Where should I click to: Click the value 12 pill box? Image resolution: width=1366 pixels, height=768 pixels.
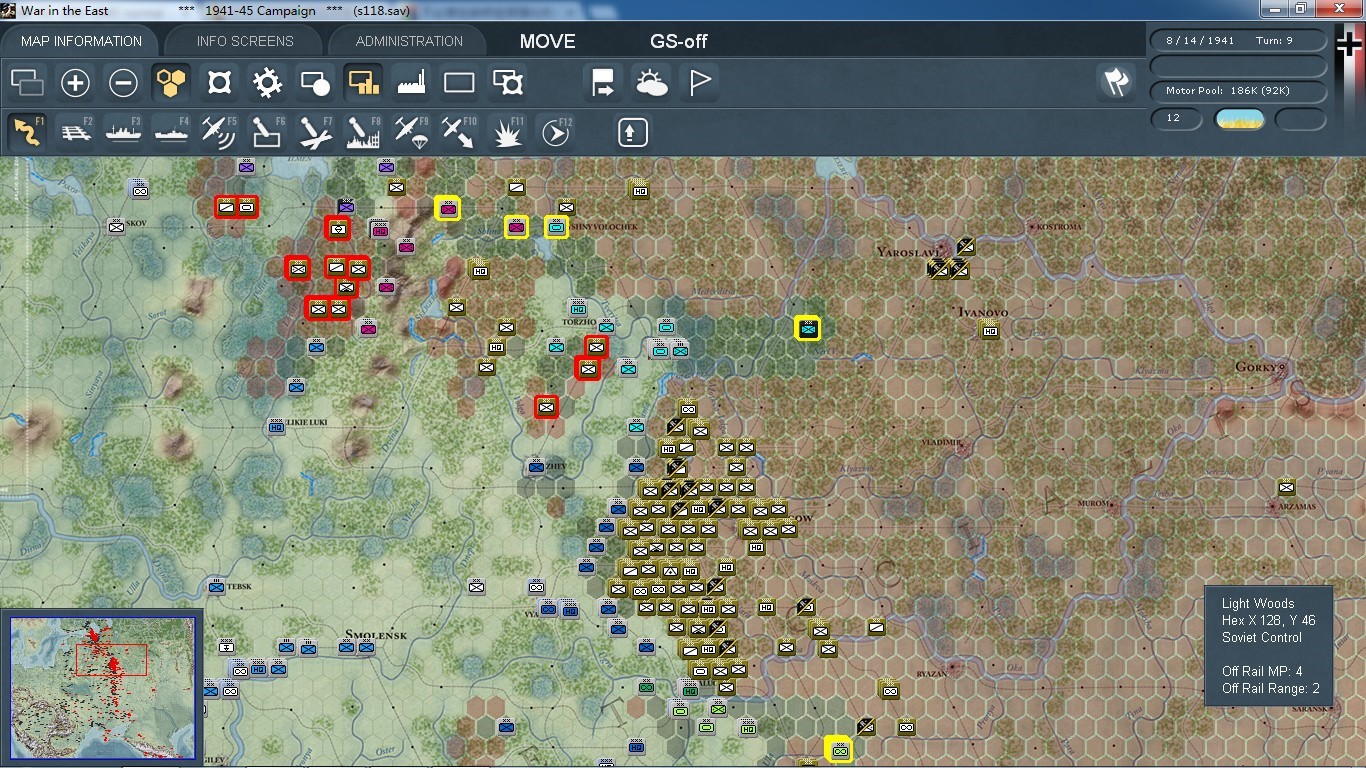(x=1177, y=118)
